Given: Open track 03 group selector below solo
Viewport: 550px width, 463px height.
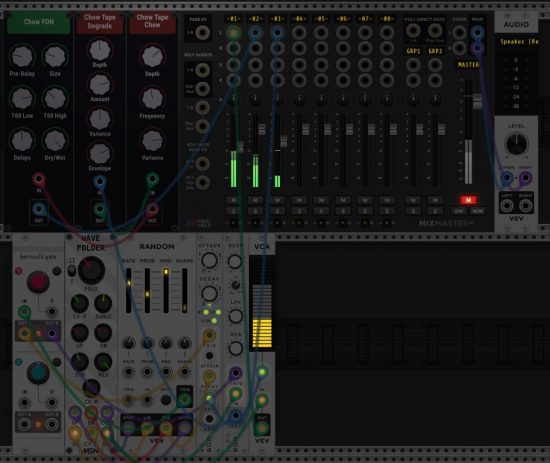Looking at the screenshot, I should coord(277,222).
